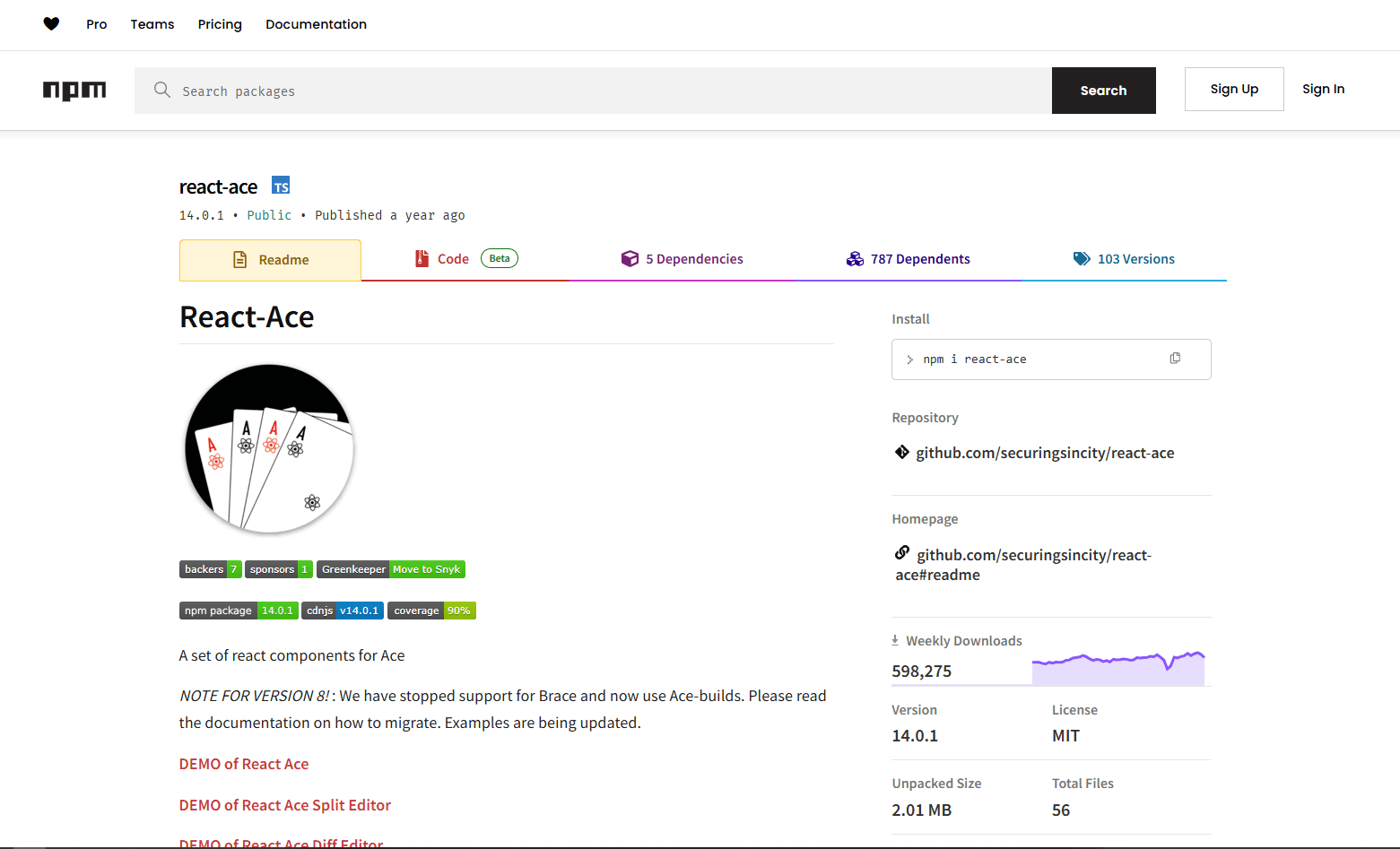Viewport: 1400px width, 849px height.
Task: Open the Documentation page
Action: click(x=316, y=24)
